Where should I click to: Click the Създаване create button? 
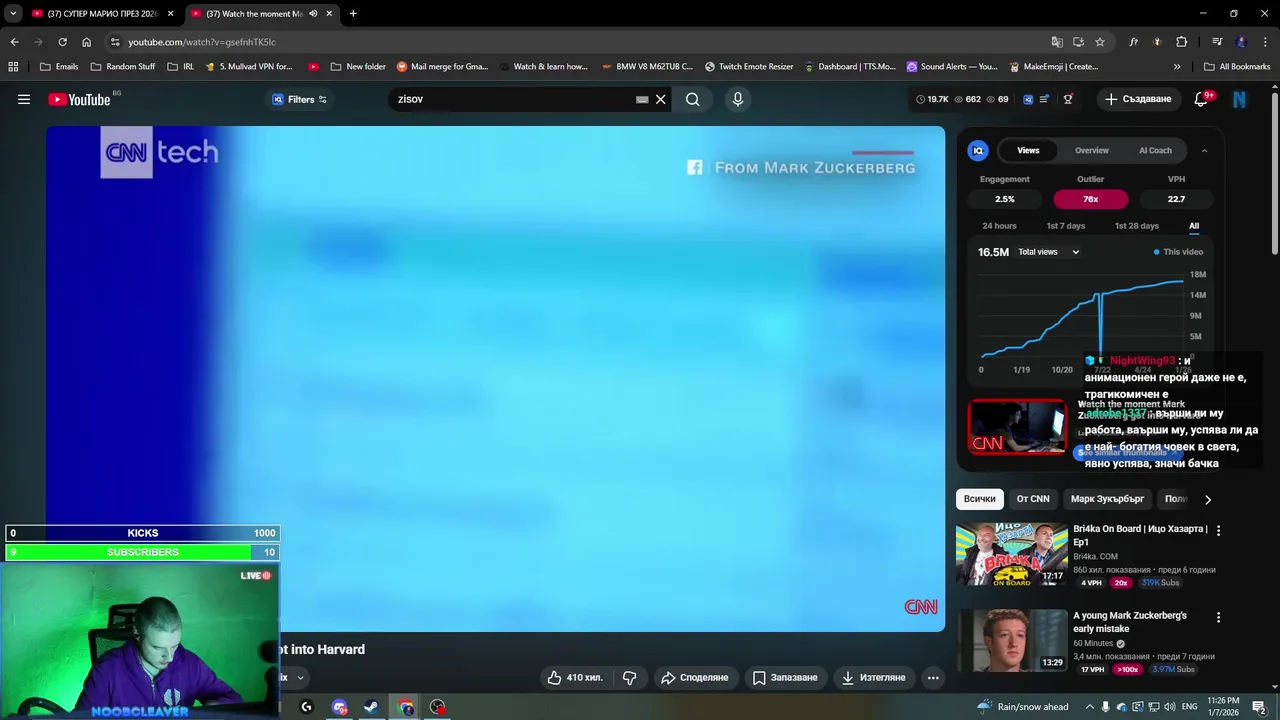click(1138, 99)
